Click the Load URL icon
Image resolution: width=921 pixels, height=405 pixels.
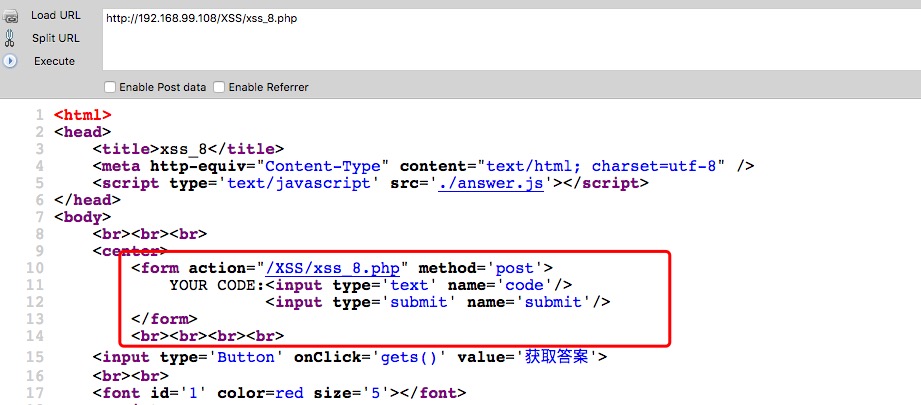point(10,16)
